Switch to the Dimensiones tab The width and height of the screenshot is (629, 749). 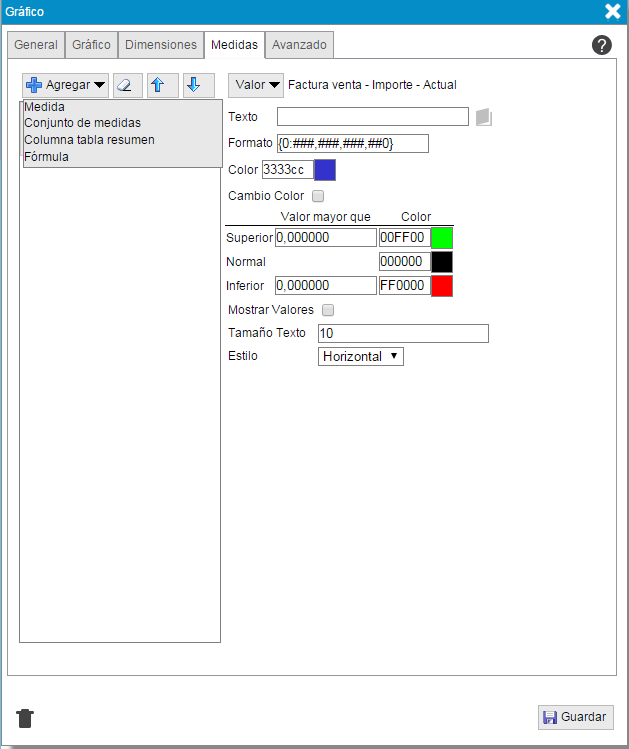(x=160, y=45)
